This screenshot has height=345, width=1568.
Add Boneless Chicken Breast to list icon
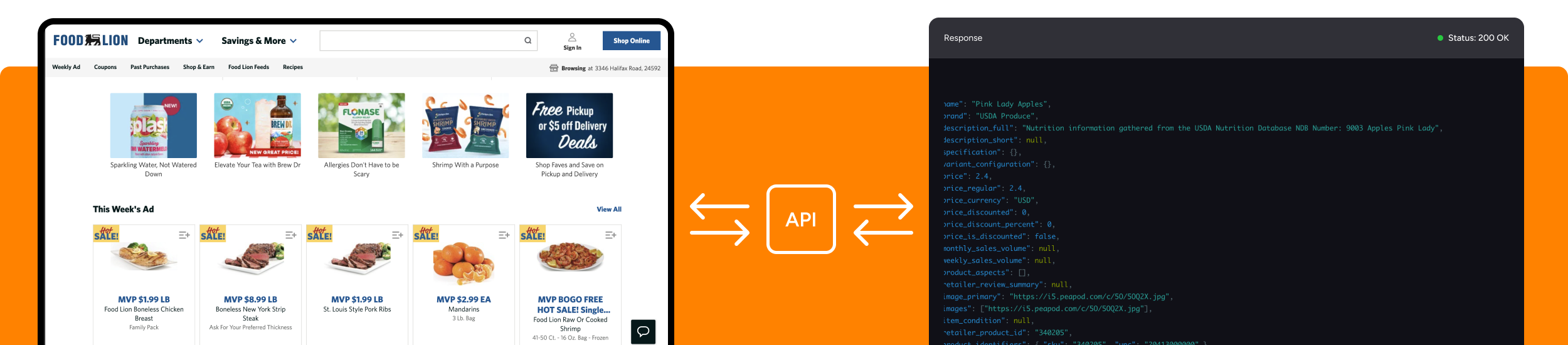click(184, 235)
